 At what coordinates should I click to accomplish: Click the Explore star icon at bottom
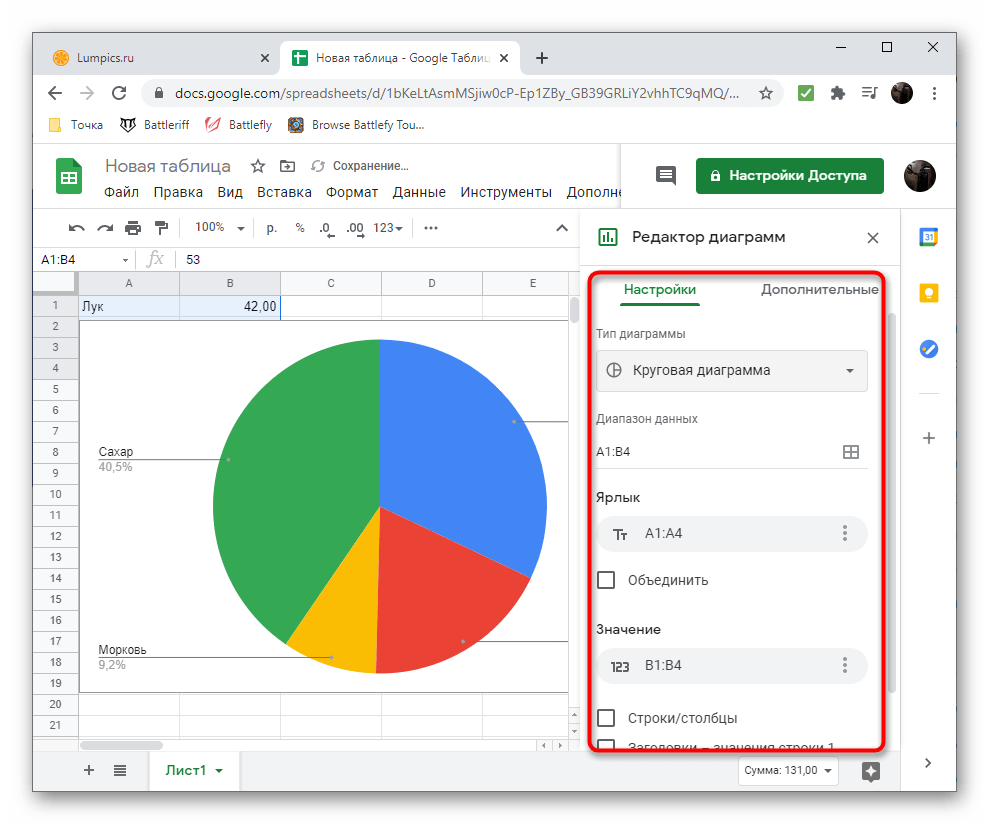870,771
